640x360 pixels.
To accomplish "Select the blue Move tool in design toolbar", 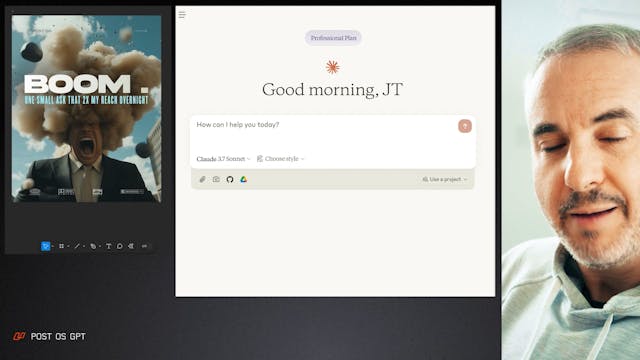I will pos(45,246).
